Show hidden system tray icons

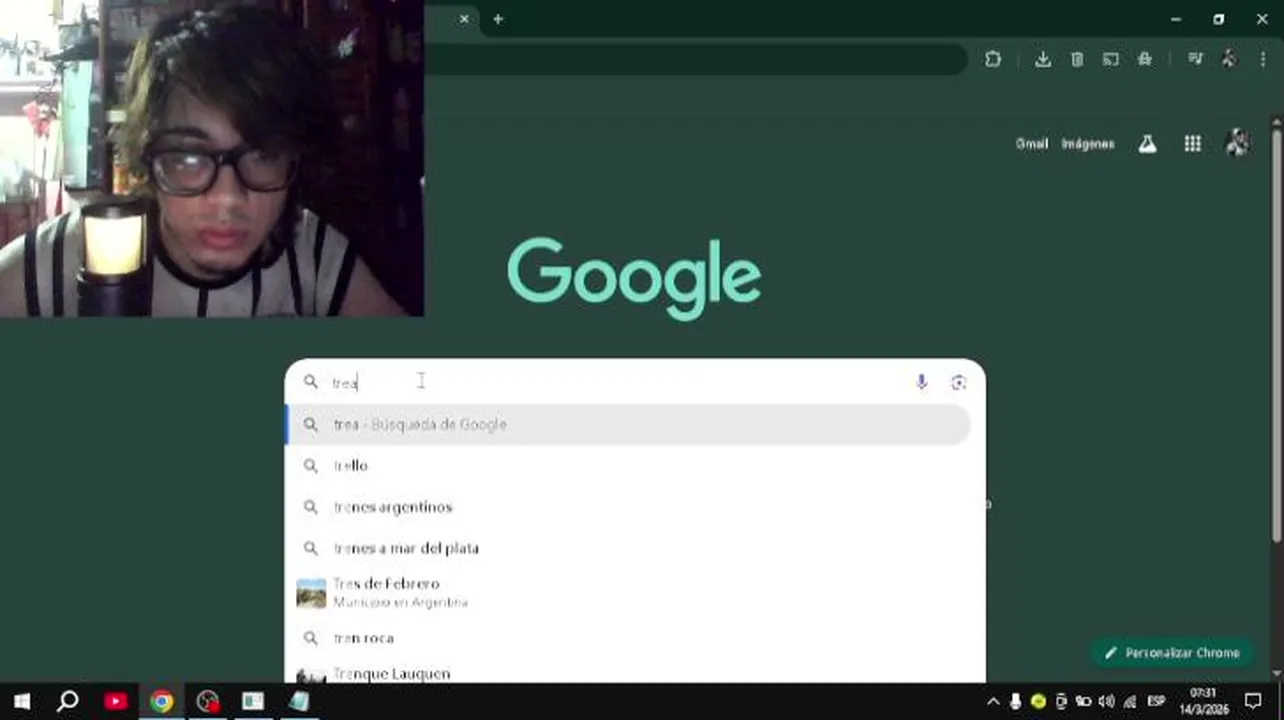point(993,701)
